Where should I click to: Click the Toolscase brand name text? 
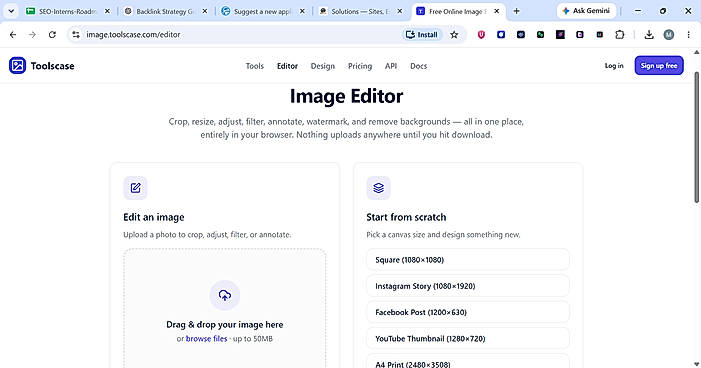pos(52,66)
